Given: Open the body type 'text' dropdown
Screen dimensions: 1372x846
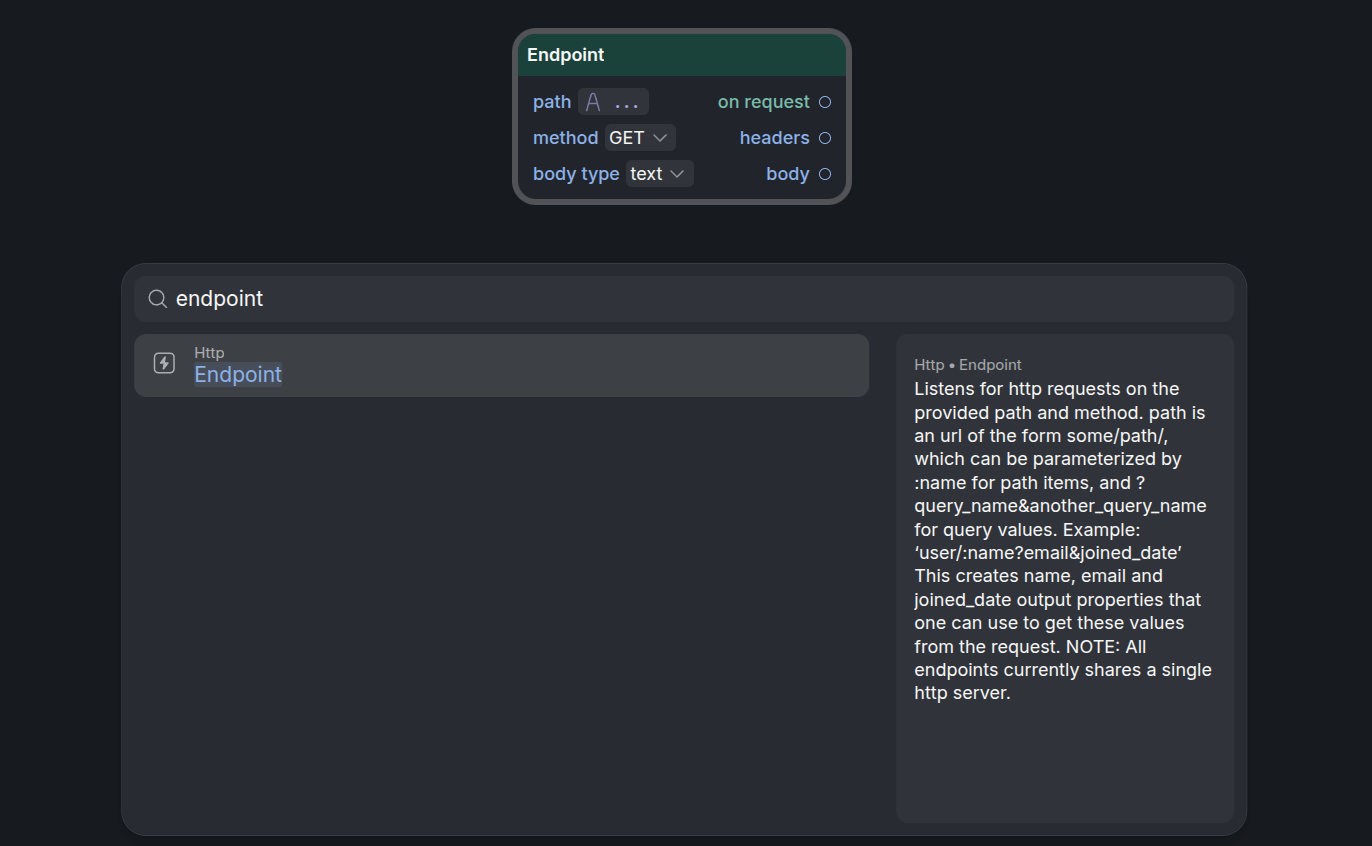Looking at the screenshot, I should pos(656,174).
